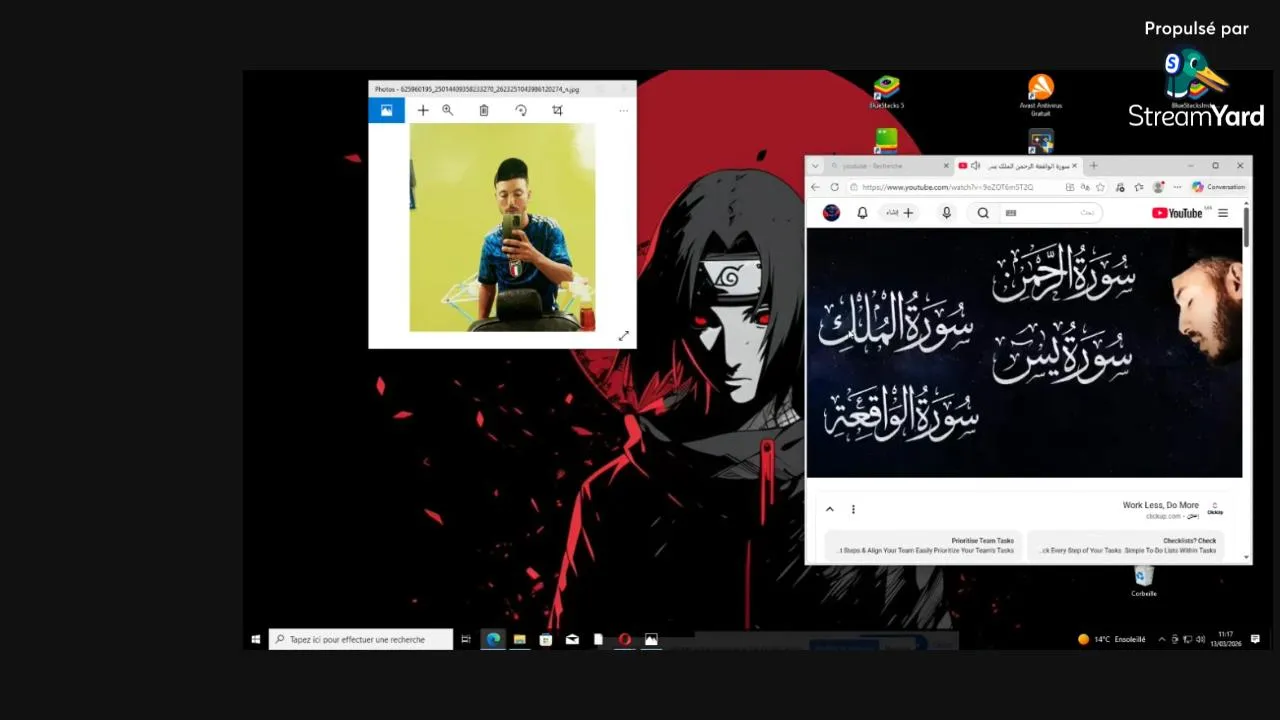This screenshot has height=720, width=1280.
Task: Click the selfie photo in Photos viewer
Action: coord(502,227)
